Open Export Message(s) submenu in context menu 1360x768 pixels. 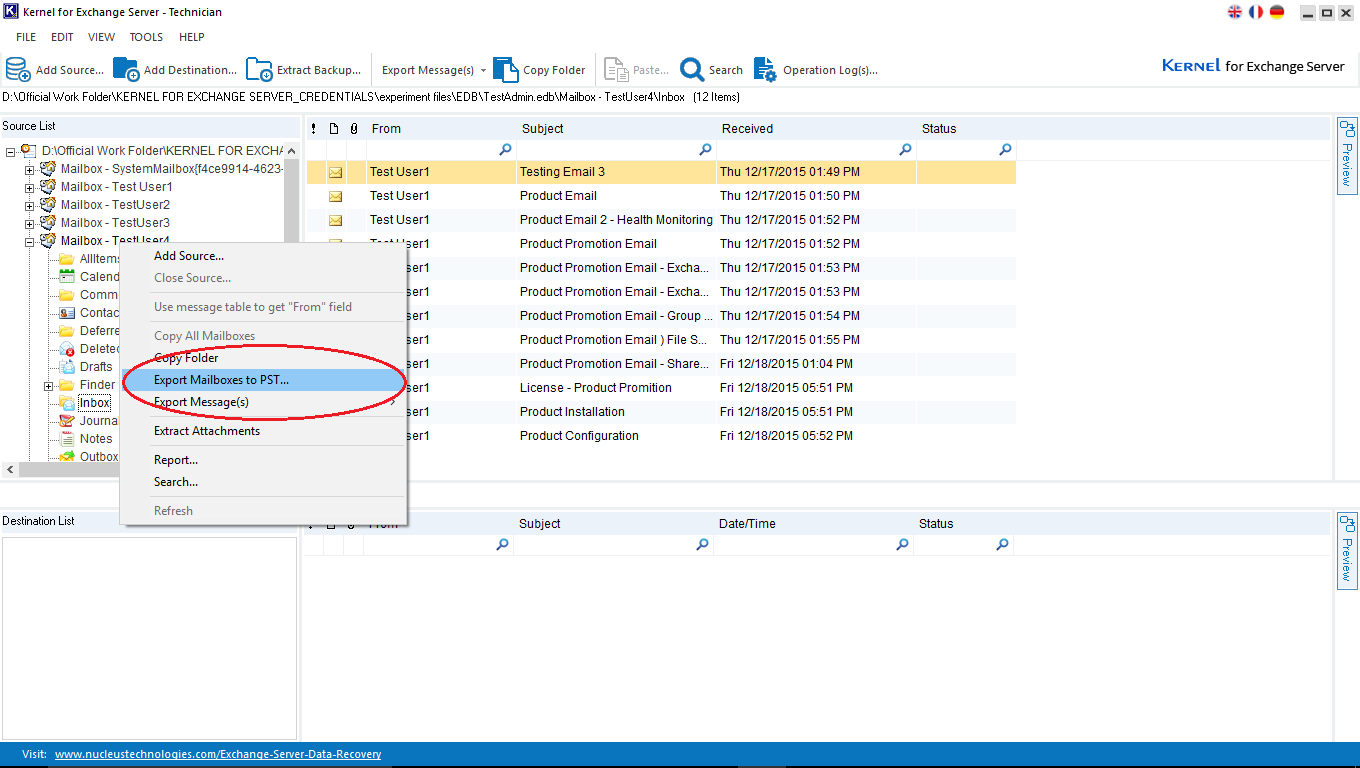pyautogui.click(x=263, y=402)
